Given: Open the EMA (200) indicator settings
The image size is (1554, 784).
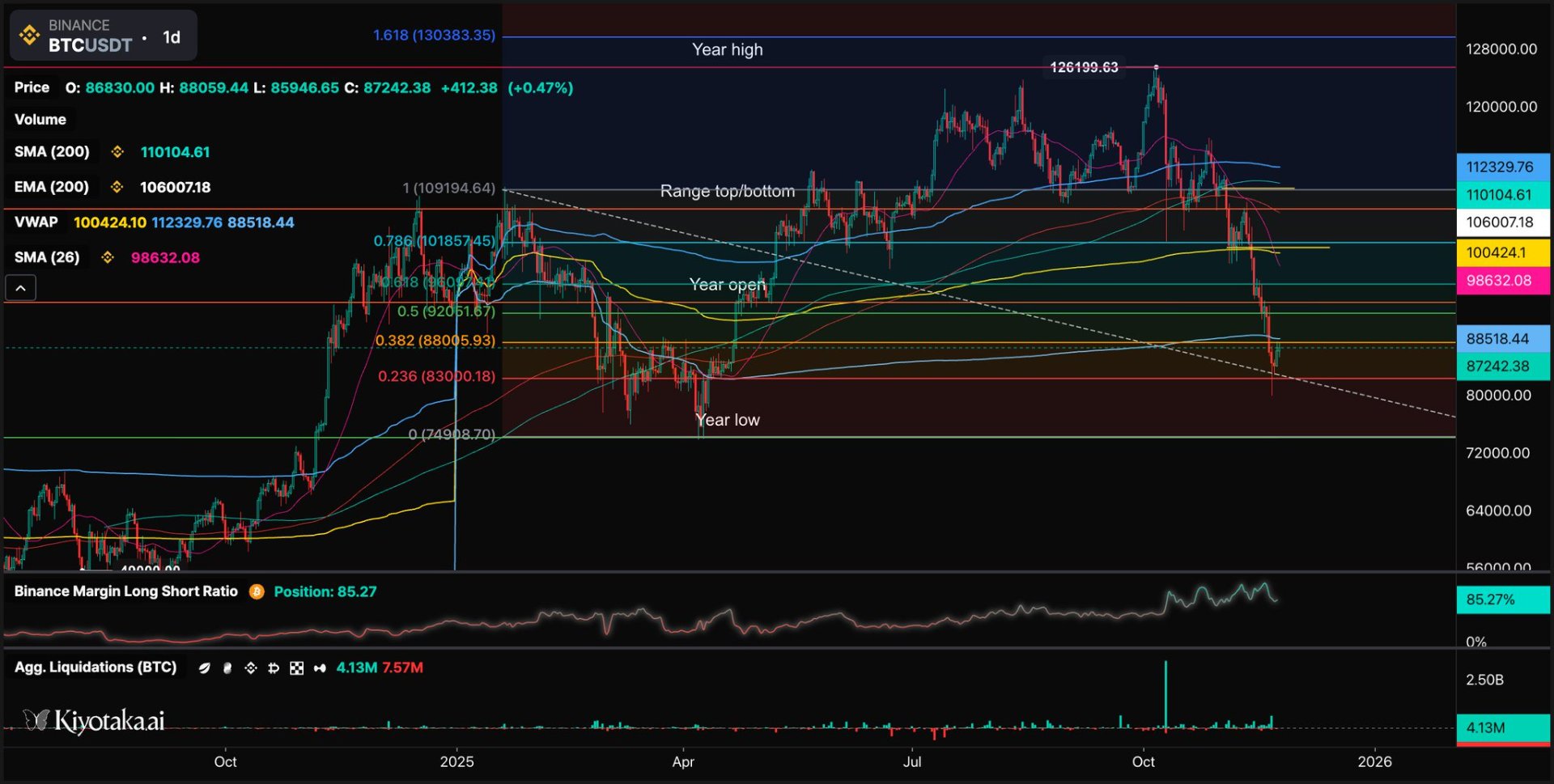Looking at the screenshot, I should 52,188.
